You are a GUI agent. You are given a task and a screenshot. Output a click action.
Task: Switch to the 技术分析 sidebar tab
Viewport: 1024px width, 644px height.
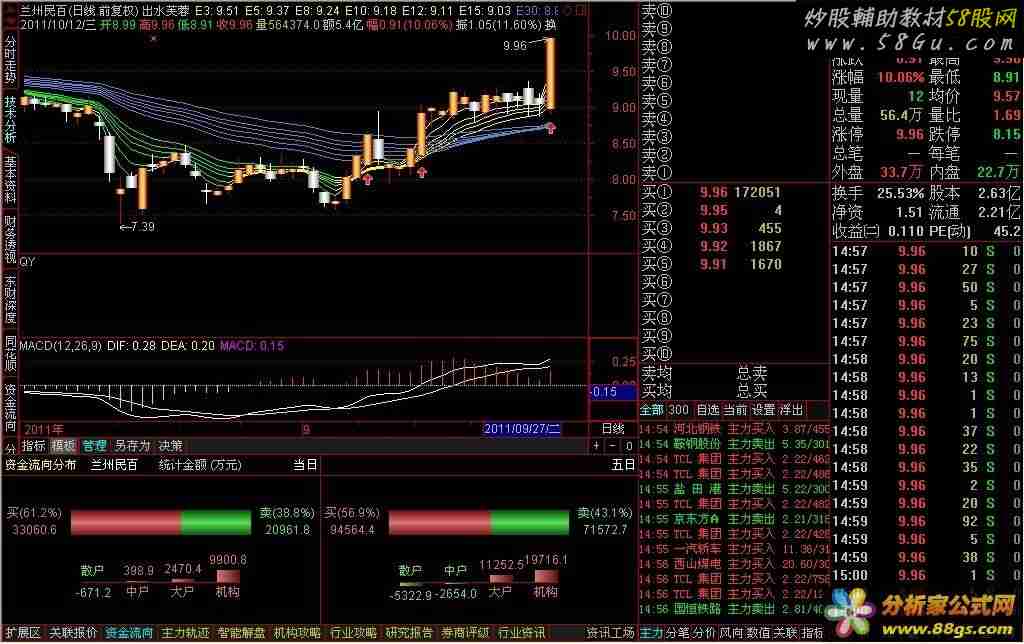pyautogui.click(x=10, y=120)
